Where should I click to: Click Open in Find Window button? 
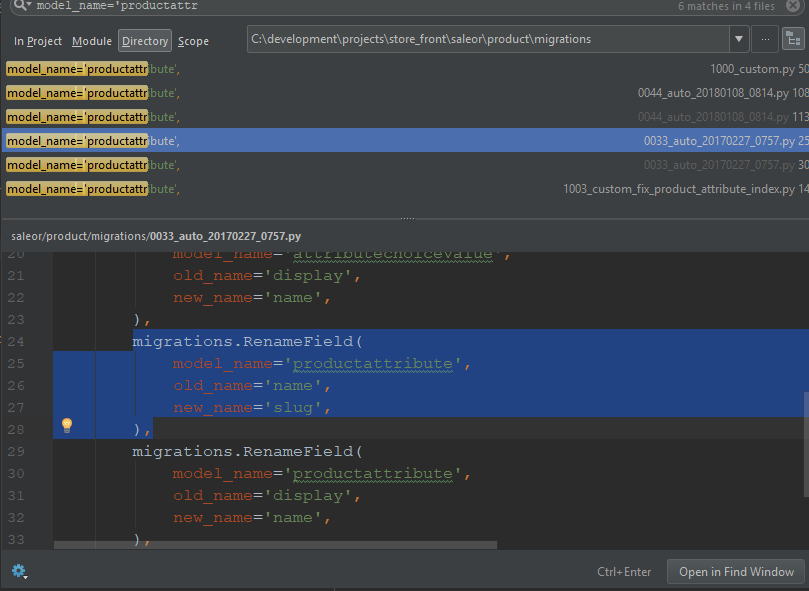pyautogui.click(x=736, y=572)
